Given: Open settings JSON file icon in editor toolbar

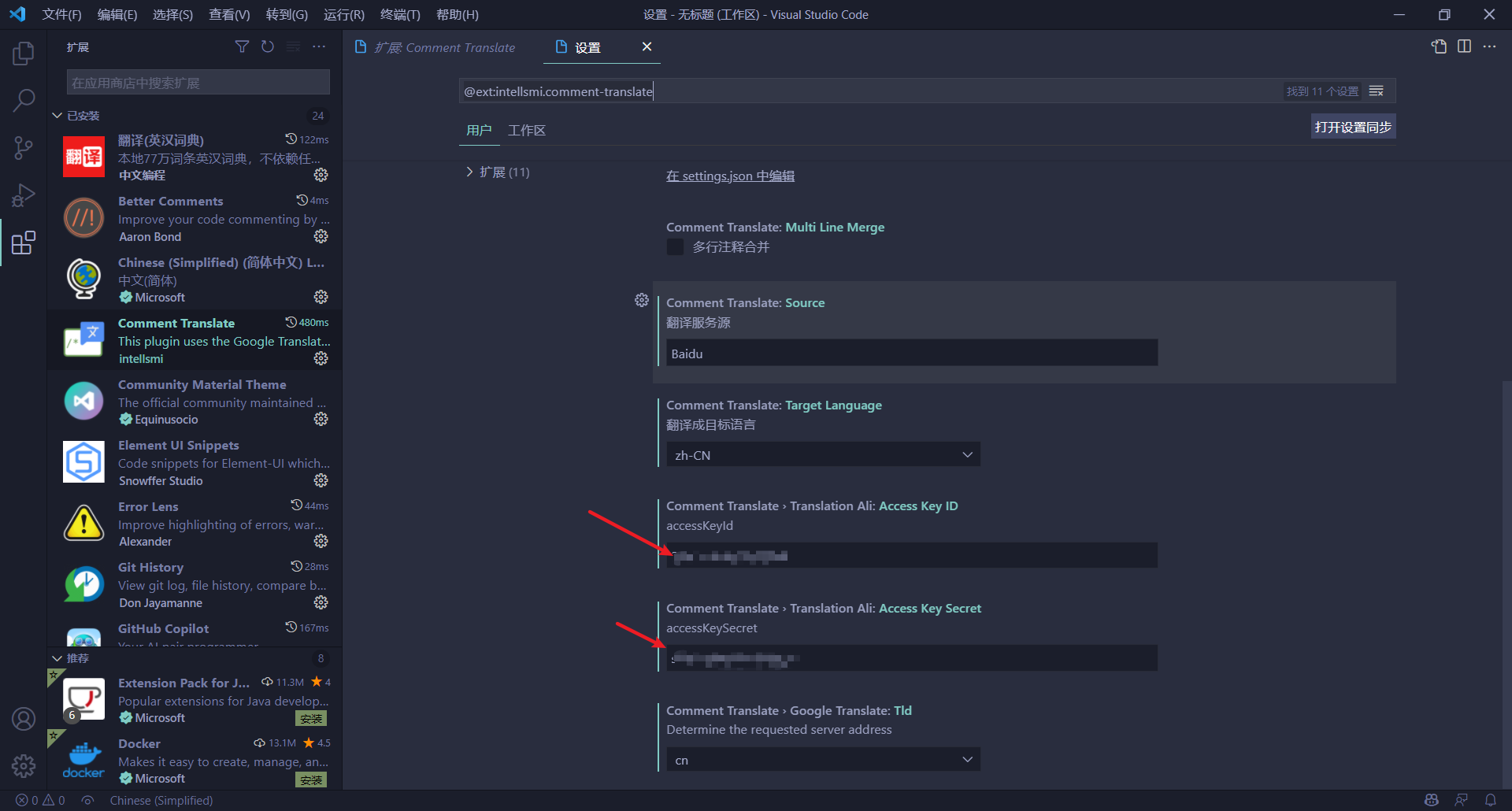Looking at the screenshot, I should tap(1439, 46).
